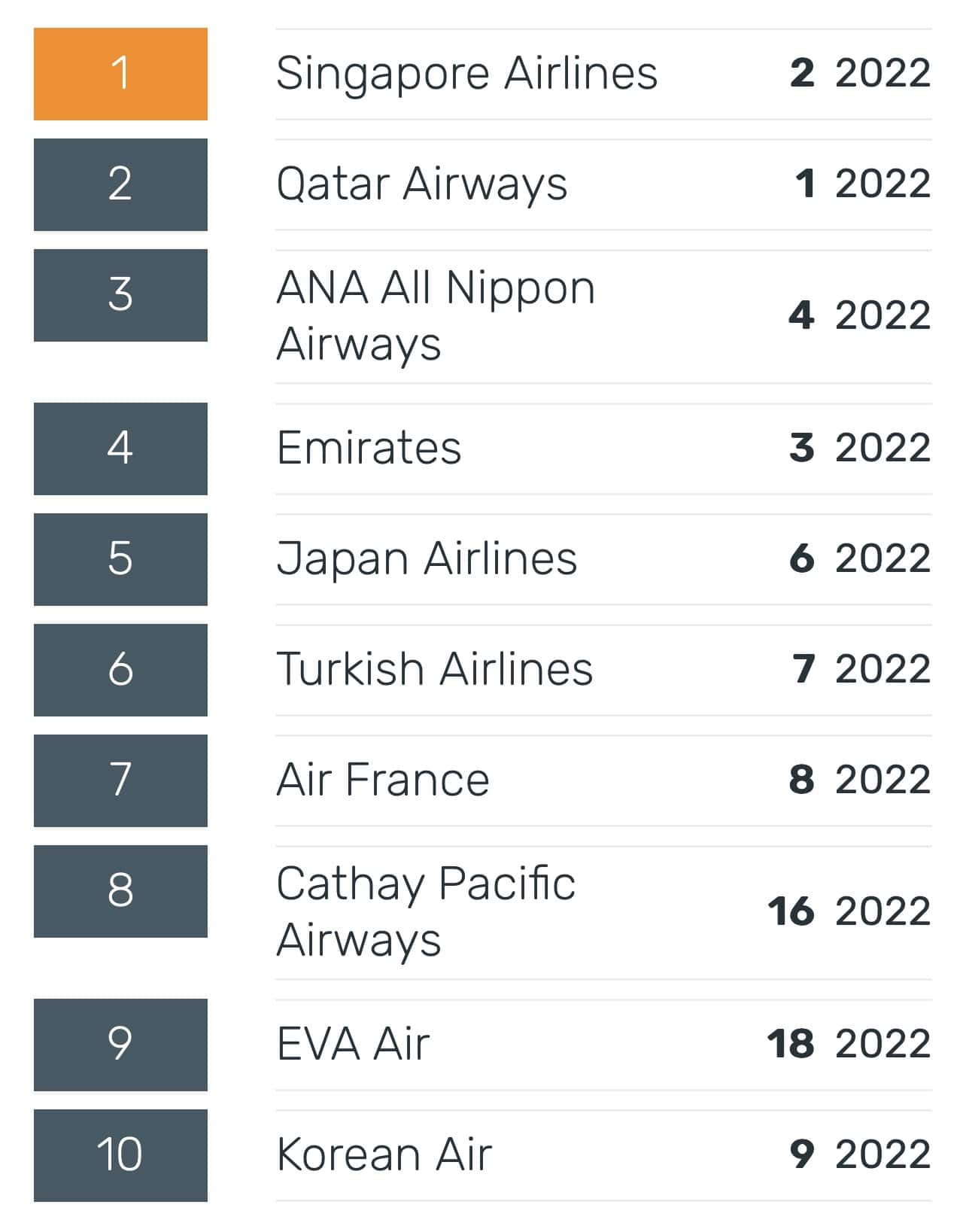Click the rank 10 box
This screenshot has height=1232, width=966.
pos(120,1155)
